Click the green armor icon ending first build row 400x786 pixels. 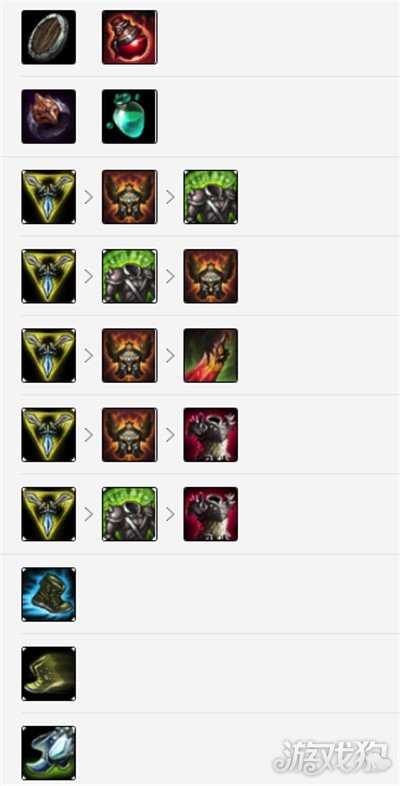coord(211,196)
